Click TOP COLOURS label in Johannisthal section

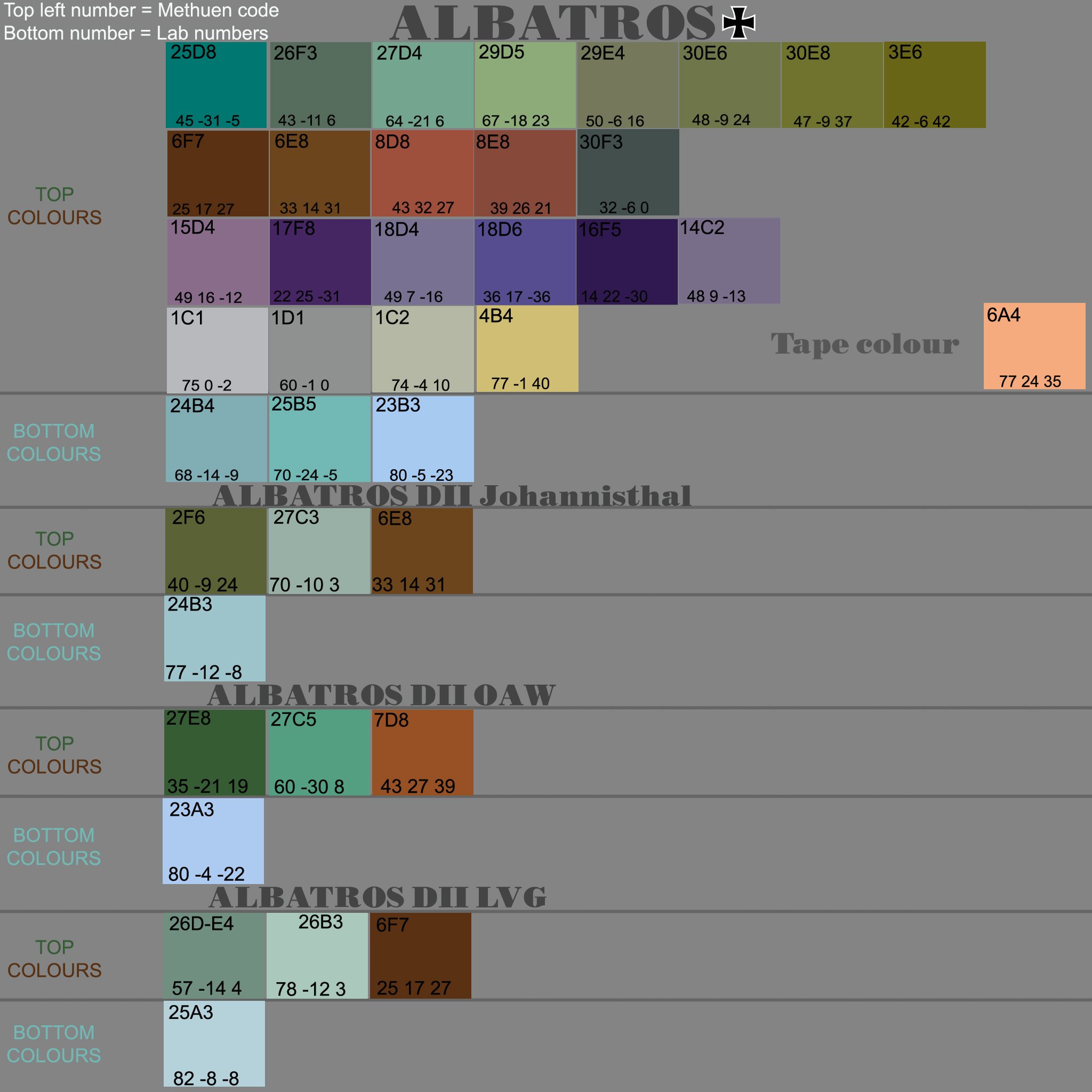point(54,550)
